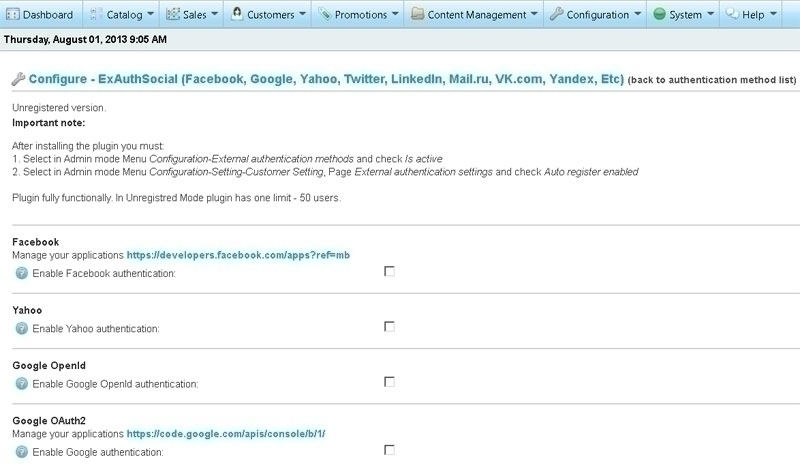The image size is (800, 470).
Task: Tick the Enable Yahoo authentication checkbox
Action: coord(389,326)
